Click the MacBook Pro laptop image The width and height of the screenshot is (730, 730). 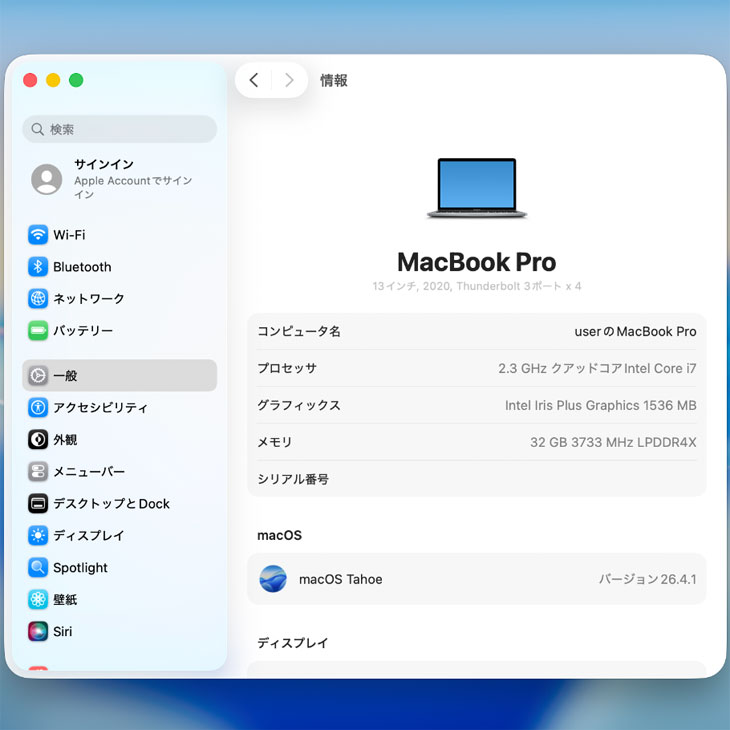[476, 188]
